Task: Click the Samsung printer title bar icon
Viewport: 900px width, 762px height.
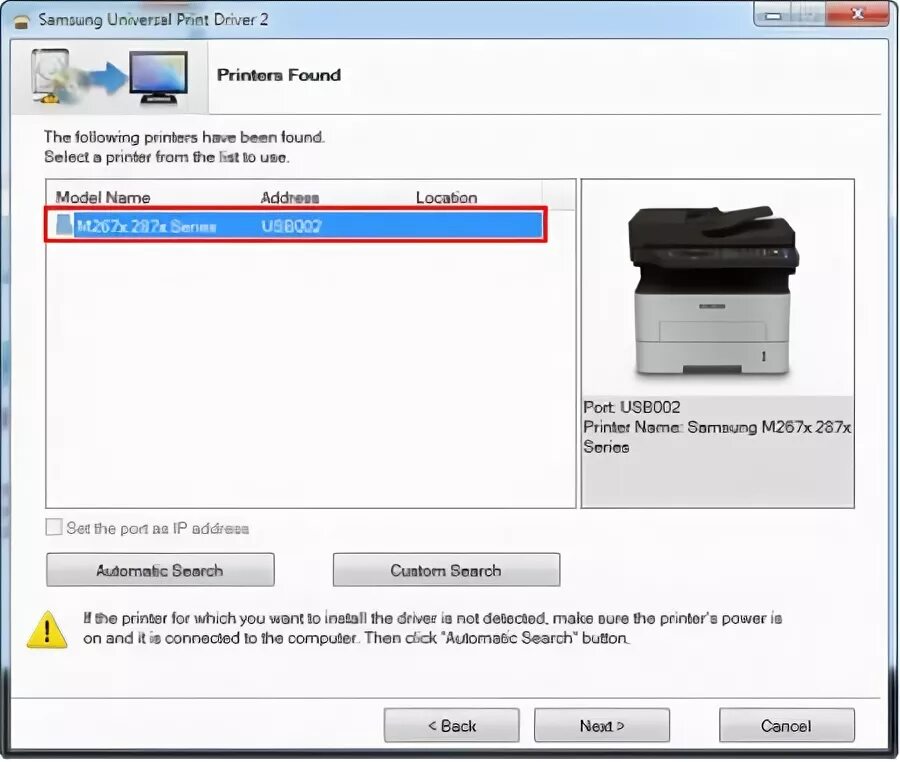Action: pyautogui.click(x=22, y=21)
